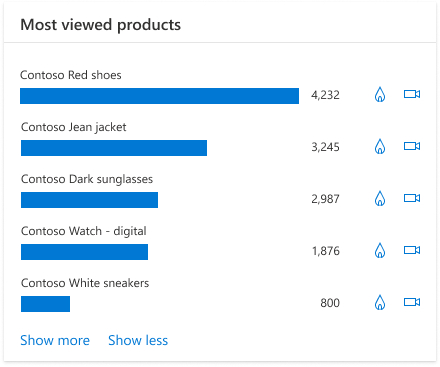Image resolution: width=440 pixels, height=367 pixels.
Task: Open heatmap for Contoso Watch - digital
Action: click(x=380, y=250)
